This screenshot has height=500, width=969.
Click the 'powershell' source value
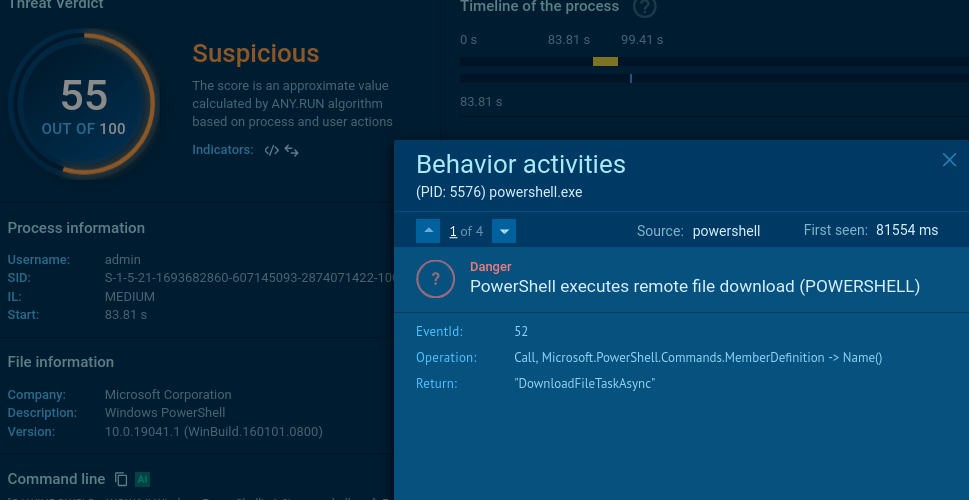(x=726, y=231)
